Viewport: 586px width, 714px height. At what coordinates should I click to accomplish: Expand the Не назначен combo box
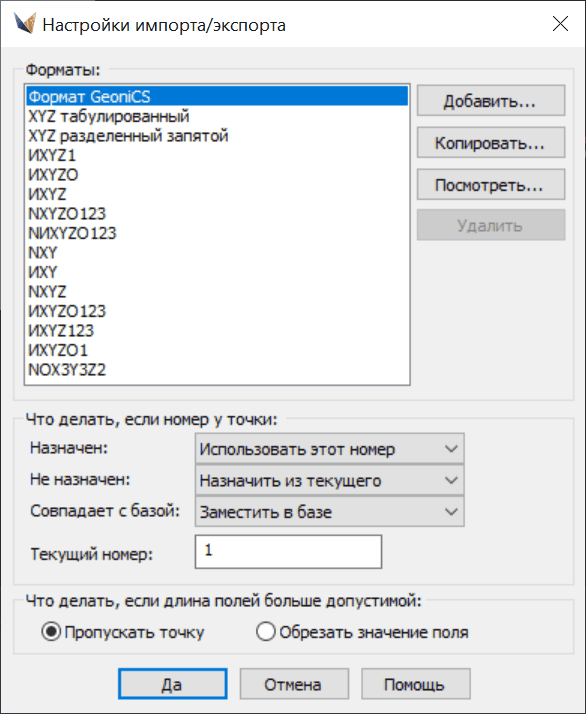pyautogui.click(x=330, y=480)
